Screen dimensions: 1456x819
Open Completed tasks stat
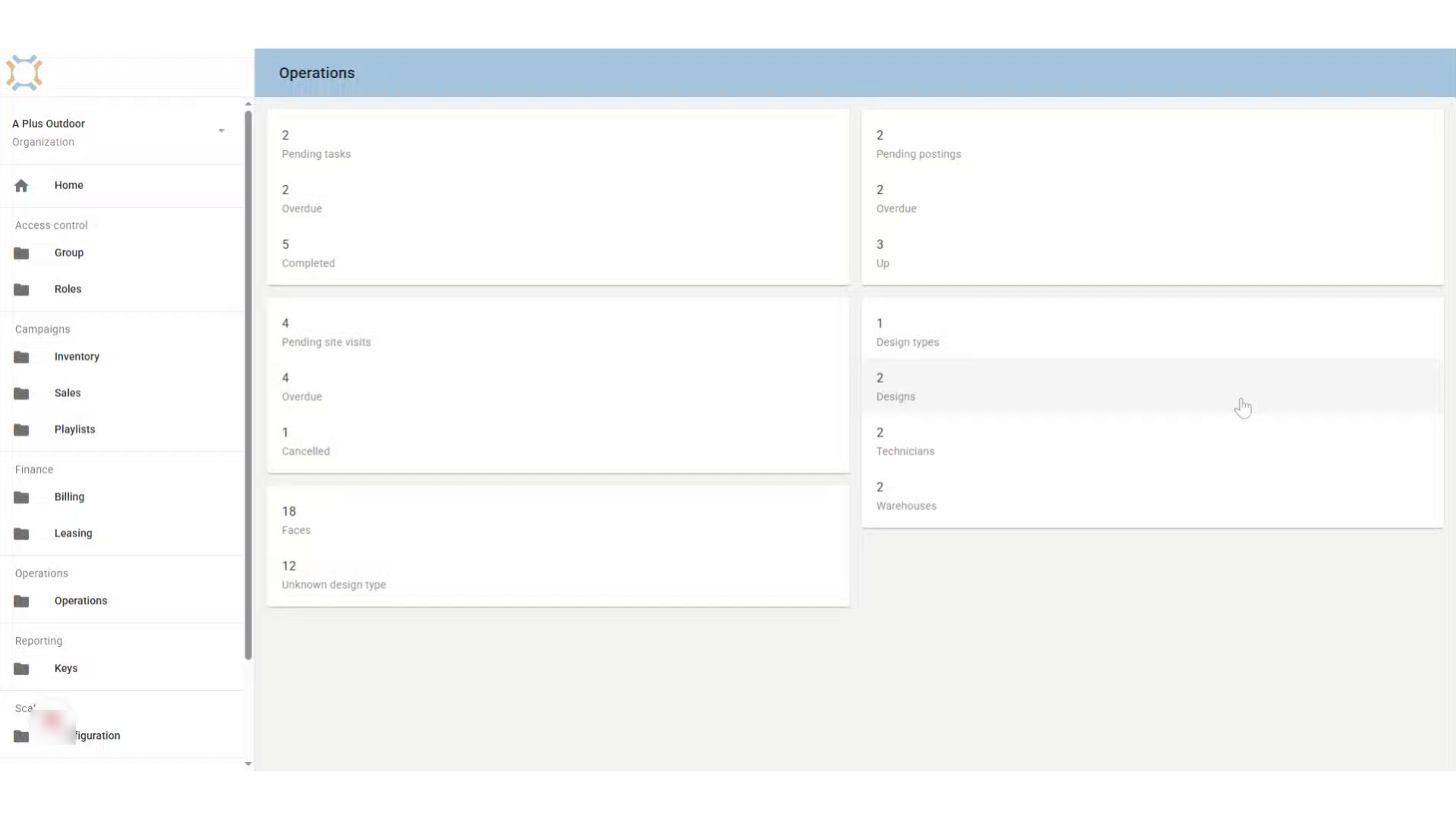pyautogui.click(x=558, y=253)
